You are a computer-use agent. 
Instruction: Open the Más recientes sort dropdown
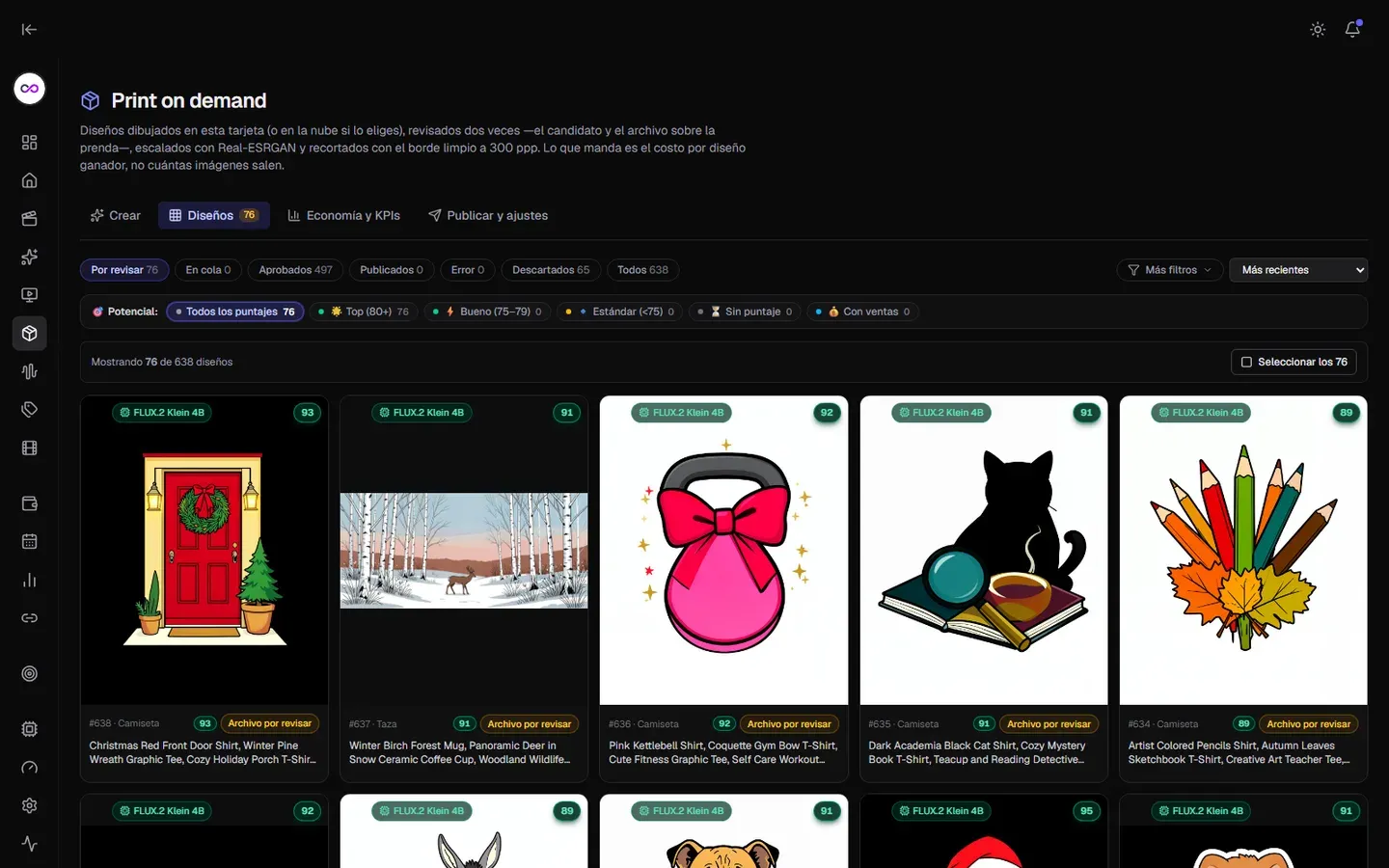1298,270
